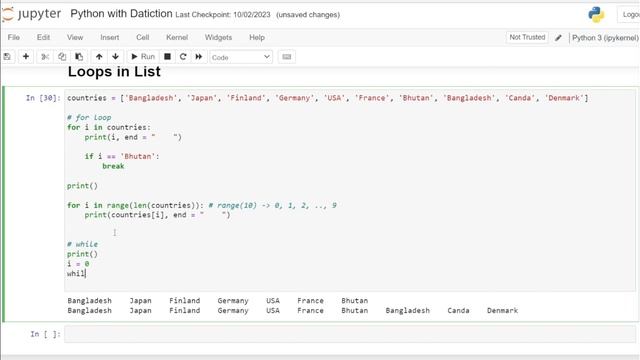640x360 pixels.
Task: Click the countries list definition line
Action: pyautogui.click(x=328, y=98)
